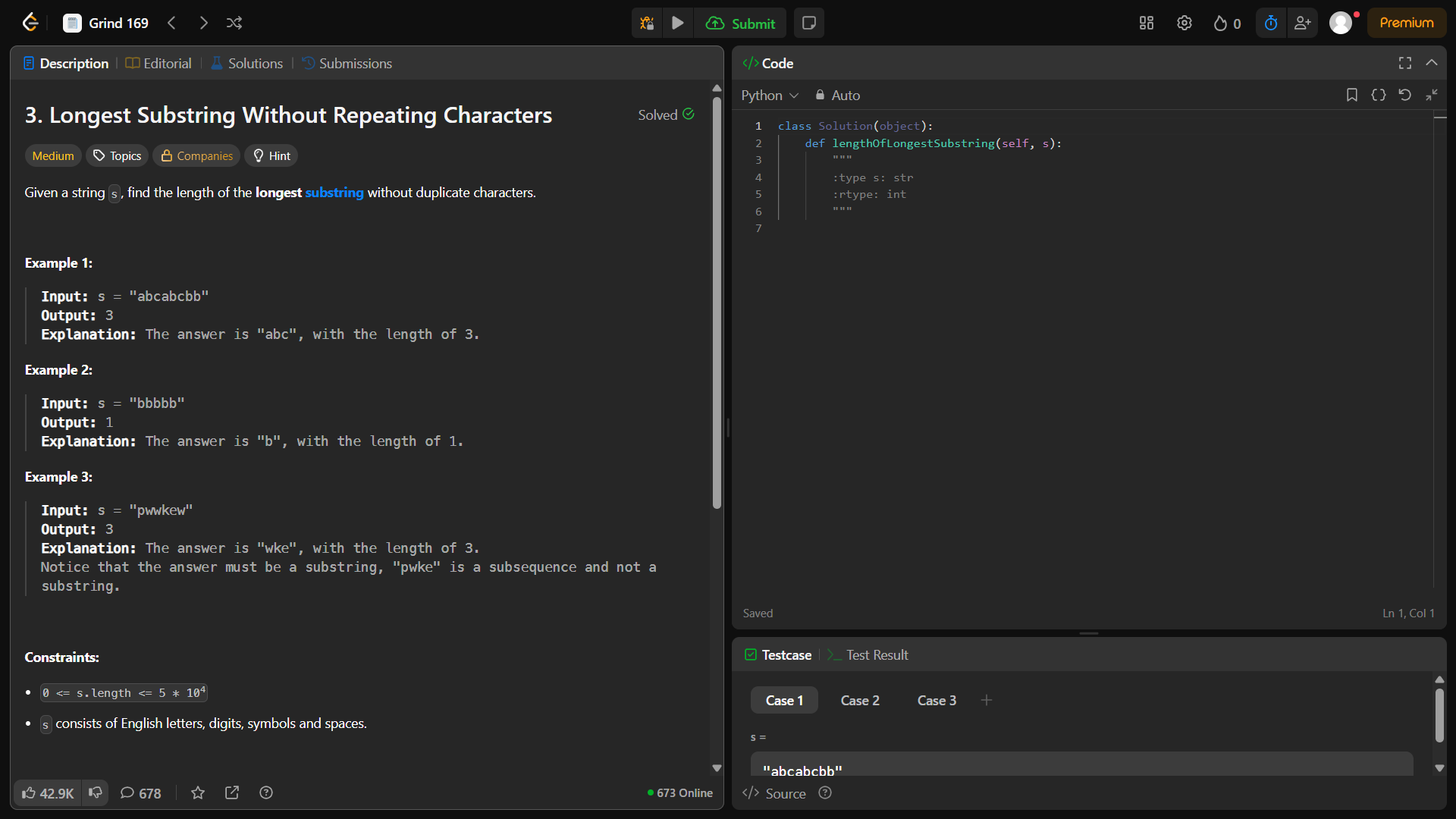Expand the Companies tag
This screenshot has width=1456, height=819.
point(197,155)
